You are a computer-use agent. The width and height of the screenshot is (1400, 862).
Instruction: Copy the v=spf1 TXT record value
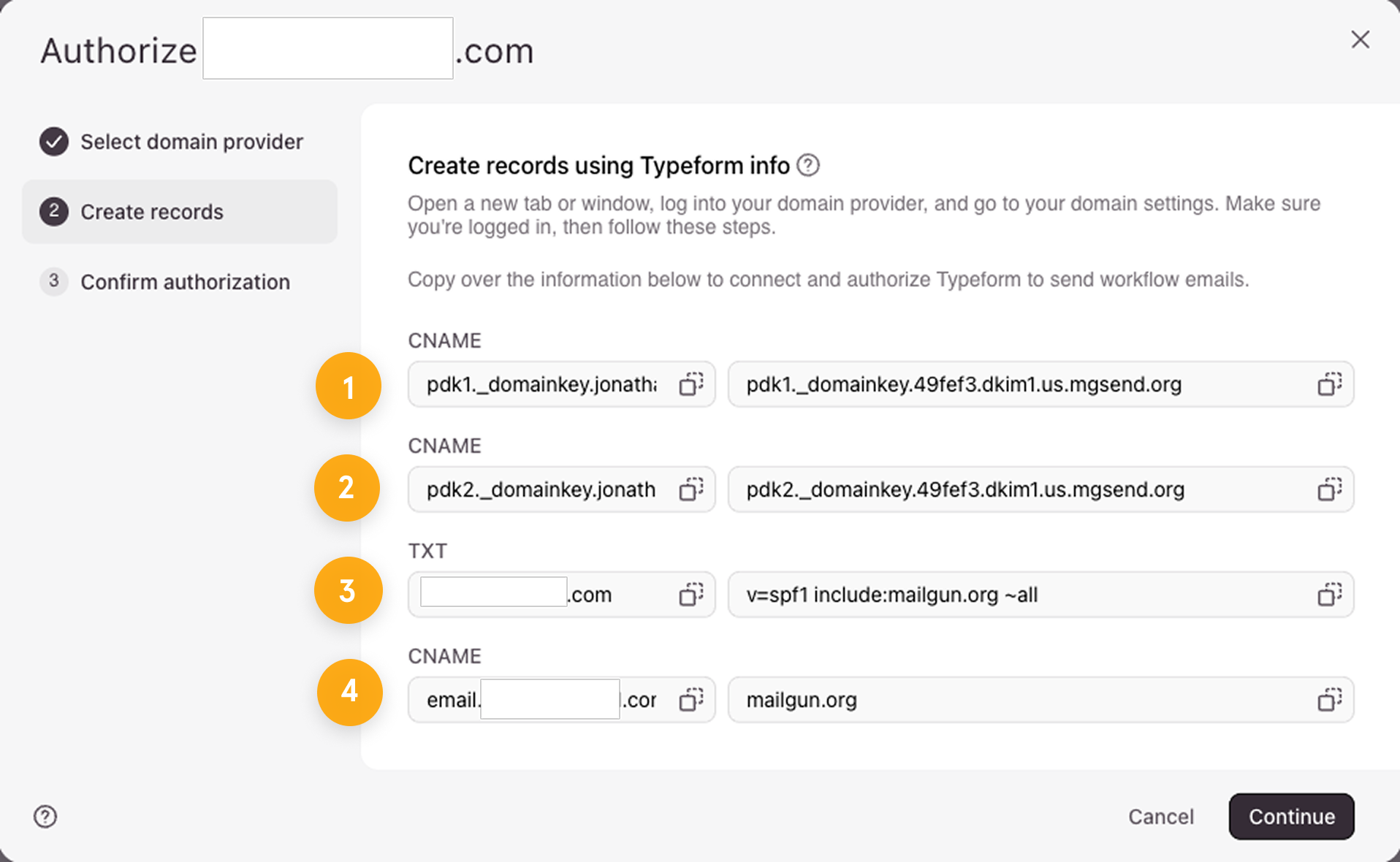[x=1329, y=595]
